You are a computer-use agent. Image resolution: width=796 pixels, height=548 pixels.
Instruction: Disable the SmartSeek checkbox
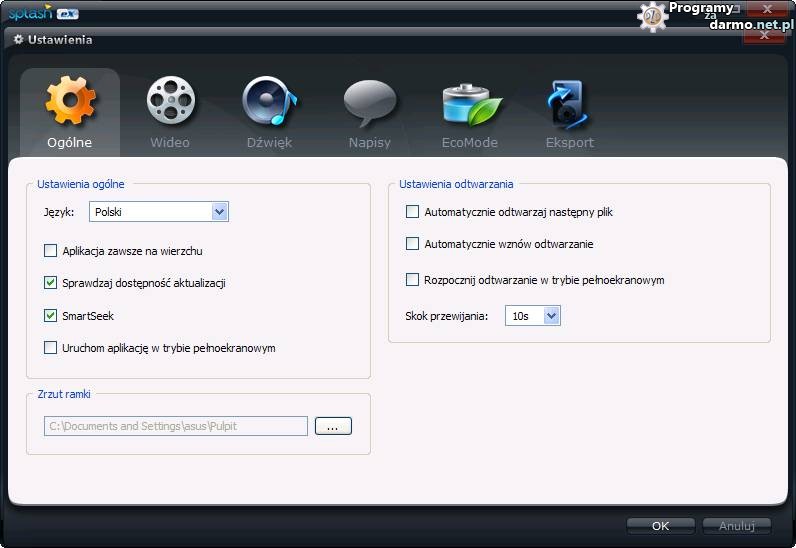coord(51,316)
